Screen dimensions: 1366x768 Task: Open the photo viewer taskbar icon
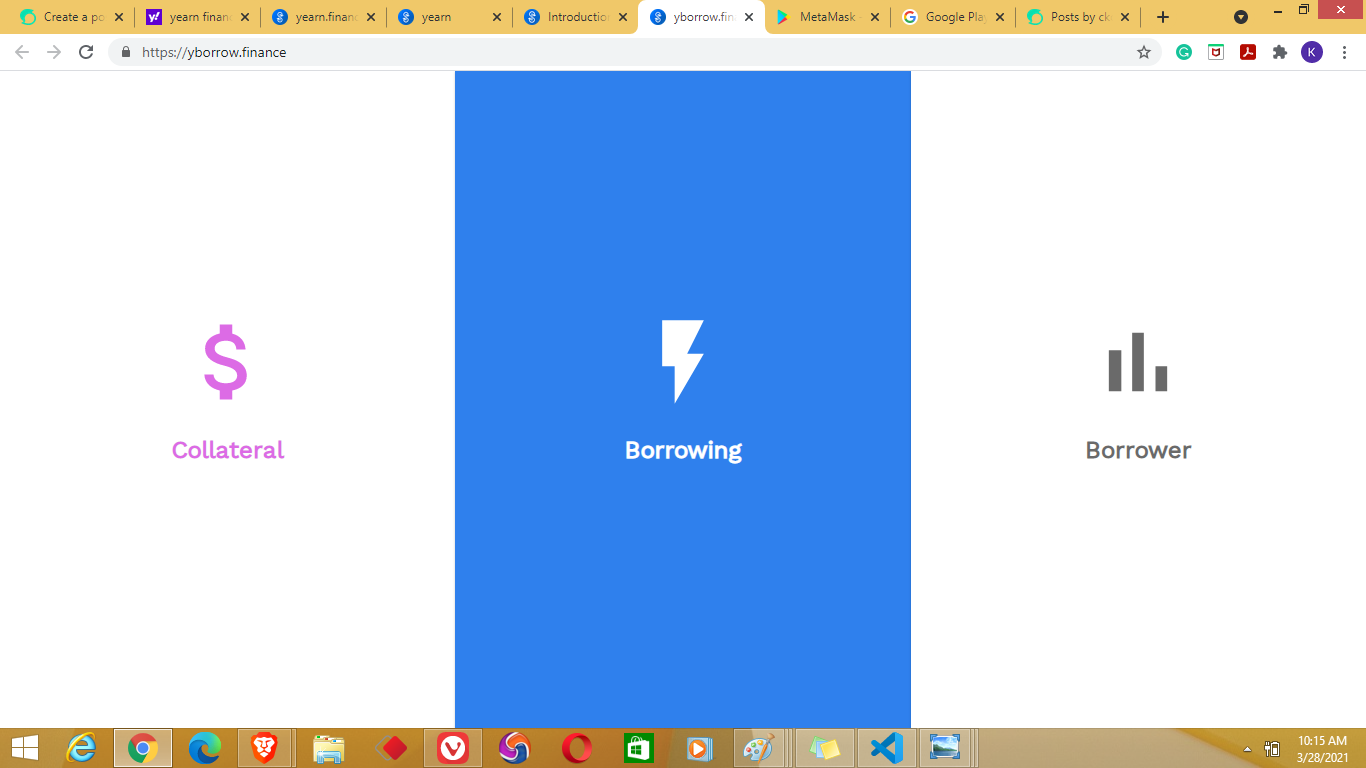pyautogui.click(x=945, y=748)
